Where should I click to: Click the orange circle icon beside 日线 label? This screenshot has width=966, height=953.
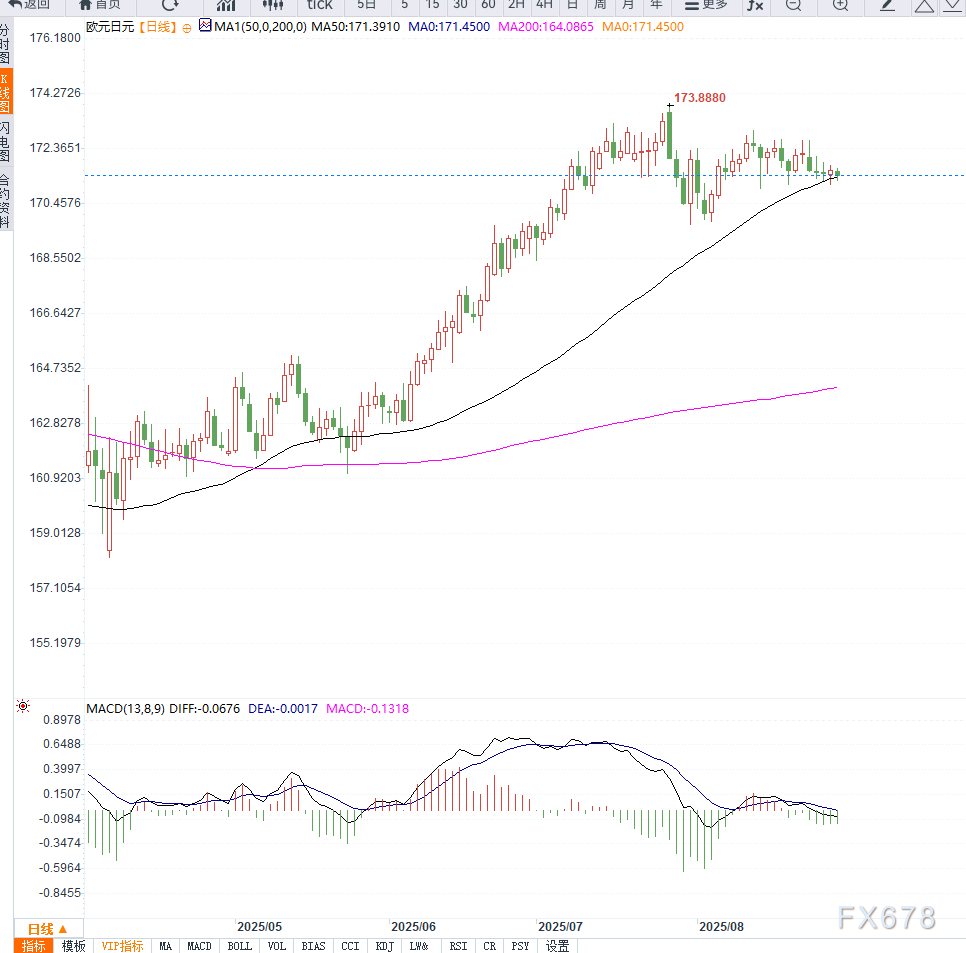click(x=184, y=26)
